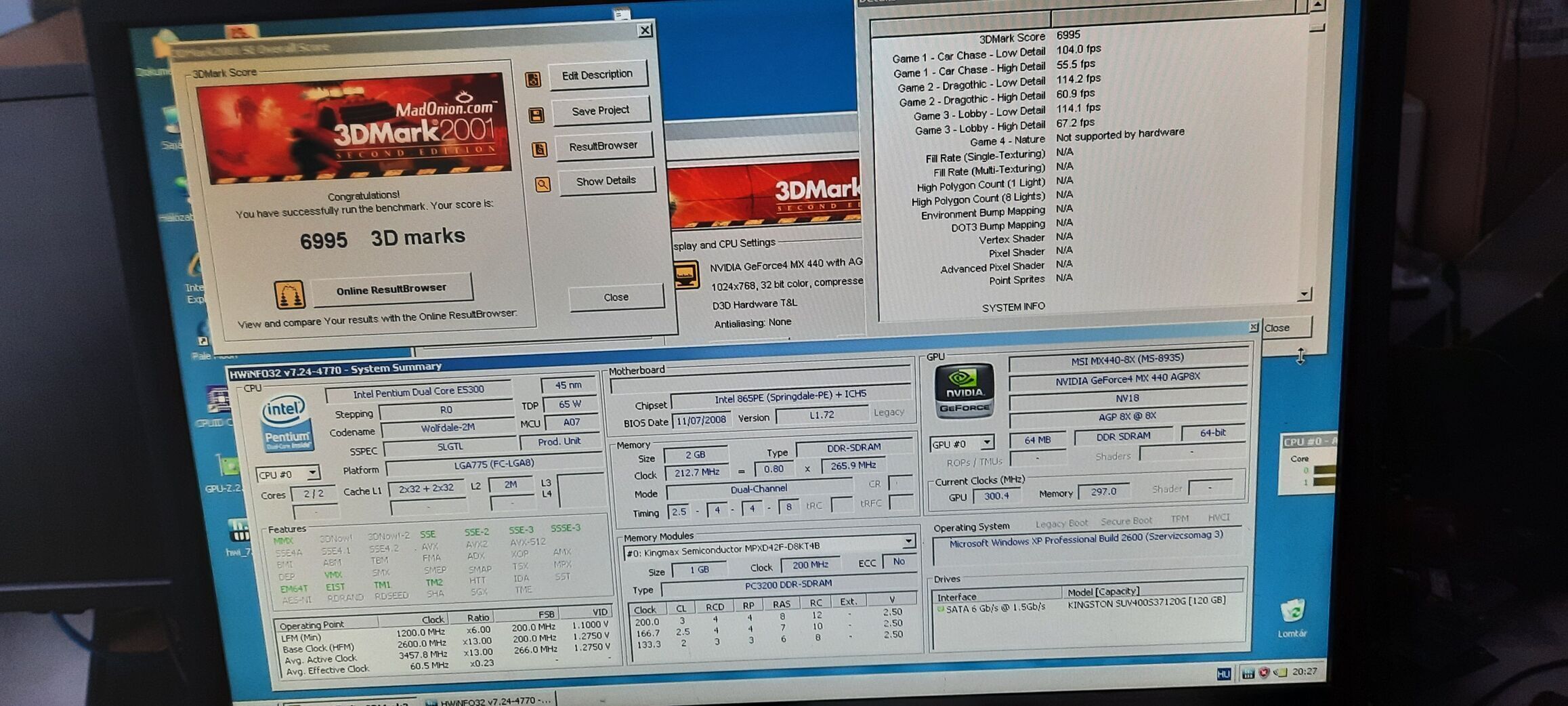This screenshot has width=1568, height=706.
Task: Click the HWiNFO tray icon in taskbar
Action: [1248, 673]
